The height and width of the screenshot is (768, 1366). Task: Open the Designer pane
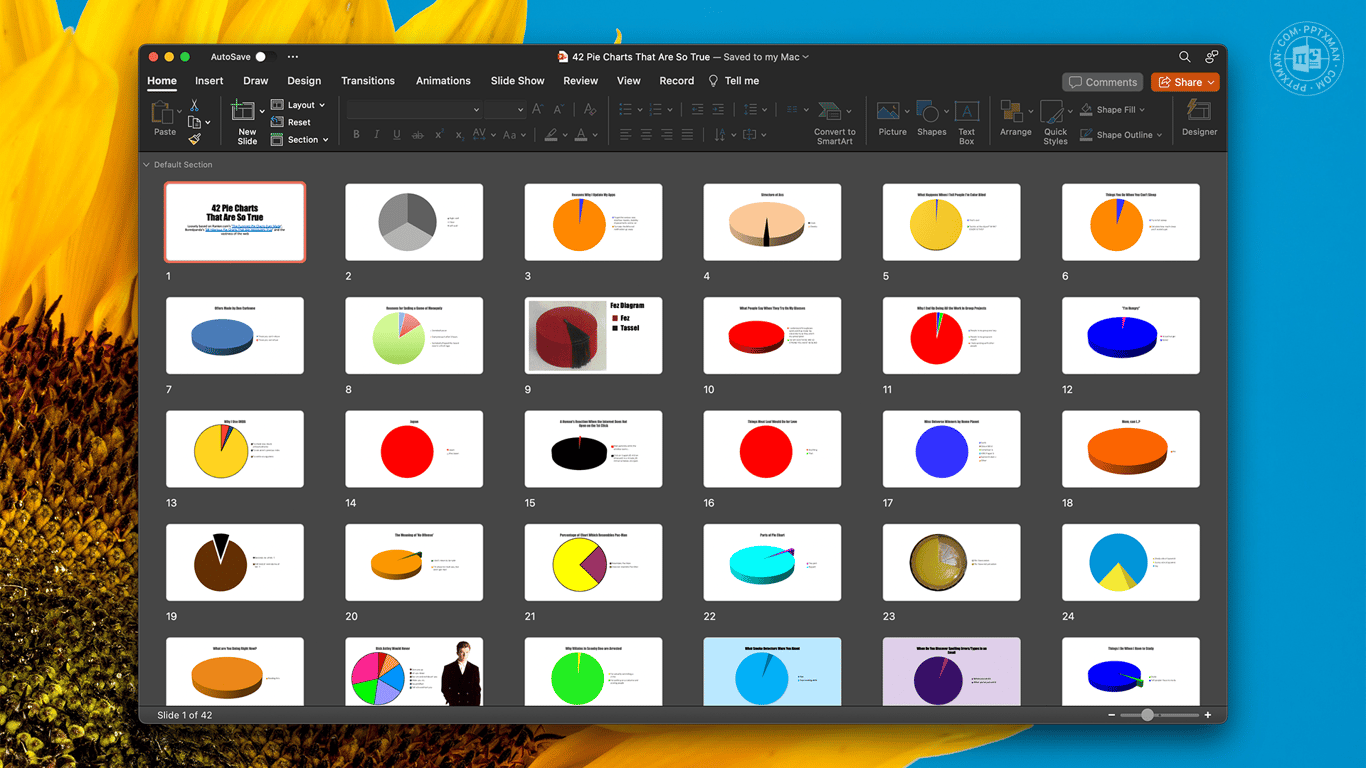(x=1199, y=118)
